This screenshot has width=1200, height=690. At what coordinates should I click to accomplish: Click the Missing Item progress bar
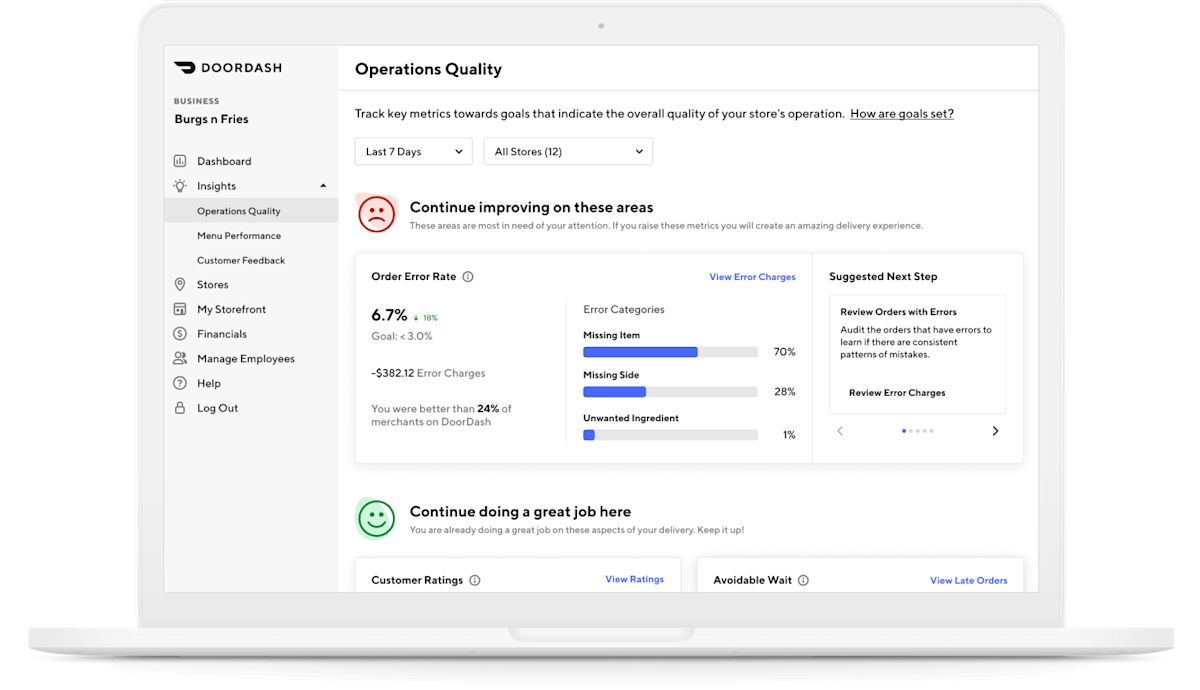(670, 352)
